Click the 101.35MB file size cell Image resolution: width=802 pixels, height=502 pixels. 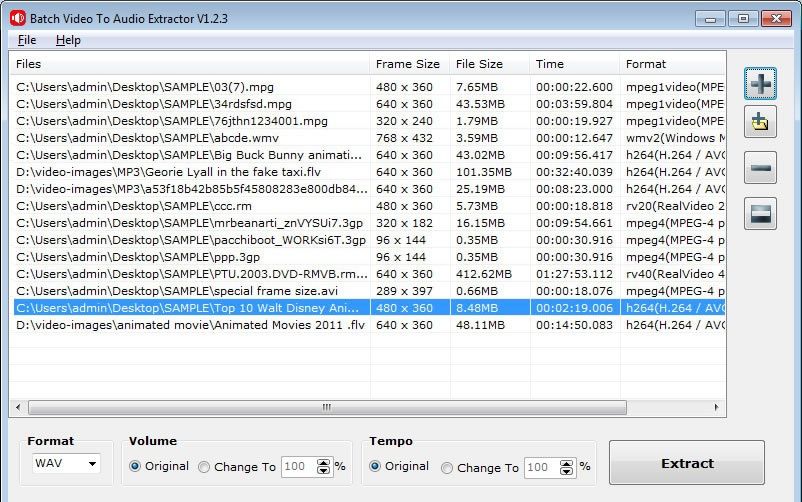tap(484, 172)
